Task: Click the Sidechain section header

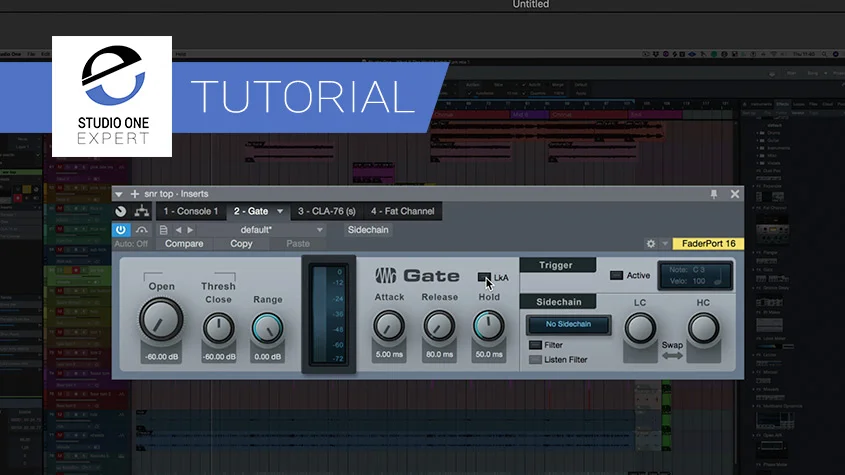Action: point(558,302)
